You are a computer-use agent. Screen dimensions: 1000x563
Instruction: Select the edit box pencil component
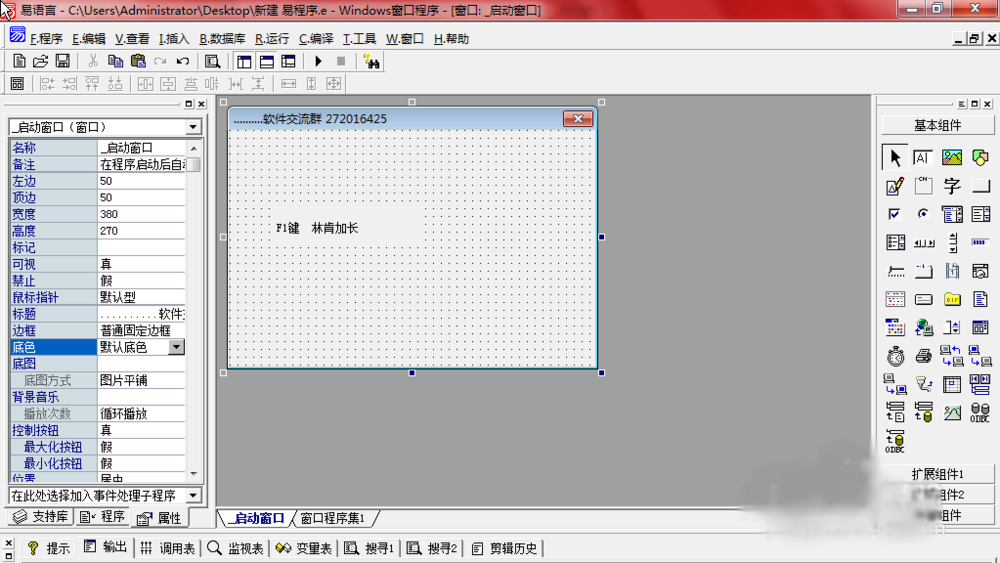pos(895,186)
